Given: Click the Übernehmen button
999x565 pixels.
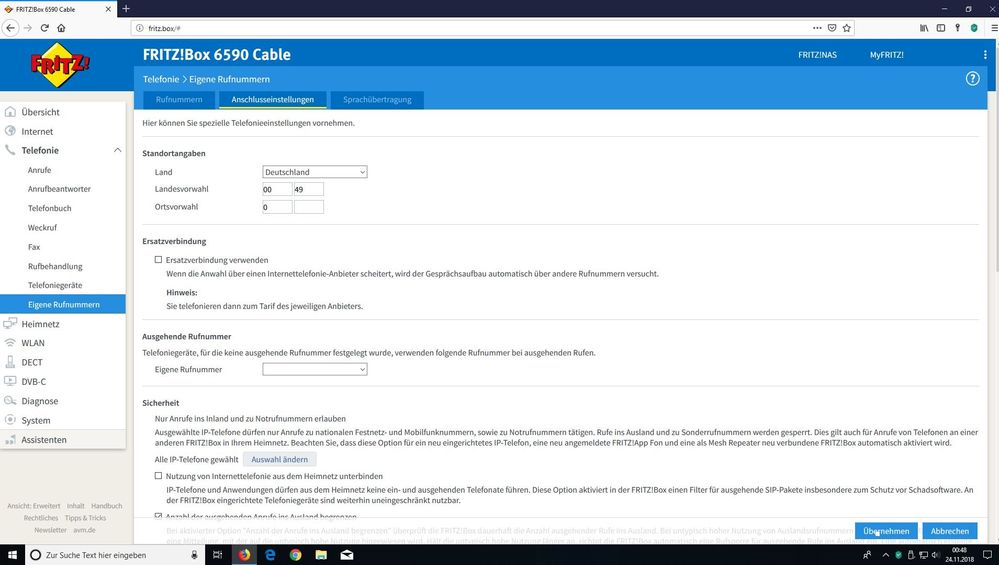Looking at the screenshot, I should [886, 531].
